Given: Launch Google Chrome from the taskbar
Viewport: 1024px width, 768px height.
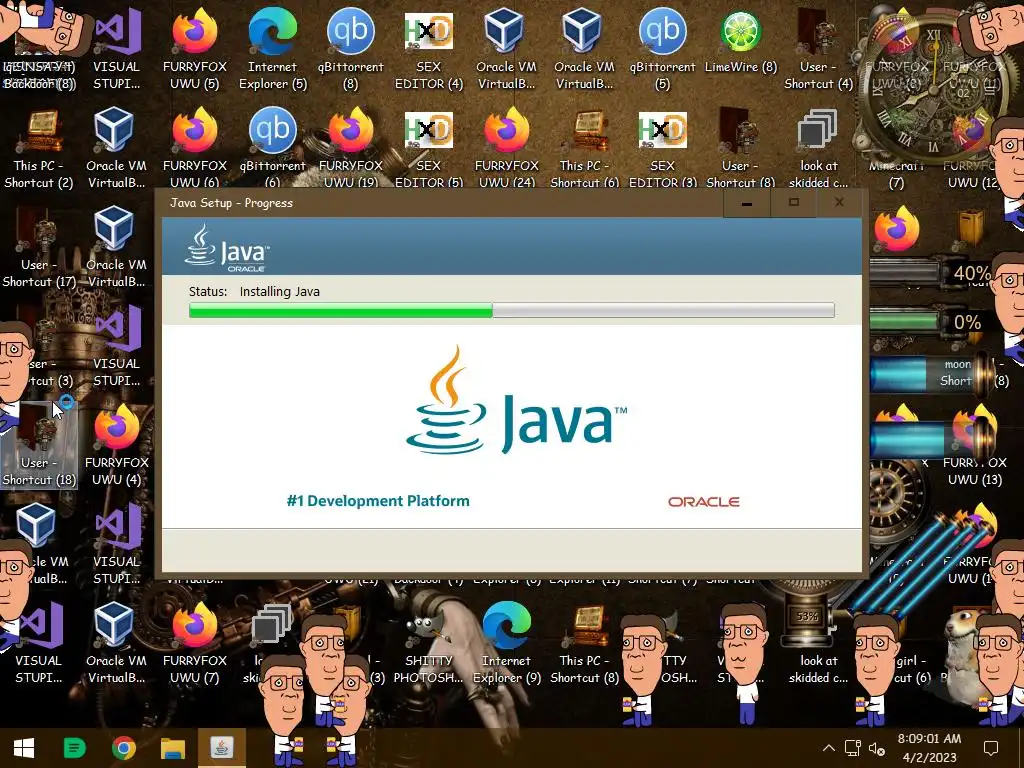Looking at the screenshot, I should [123, 748].
